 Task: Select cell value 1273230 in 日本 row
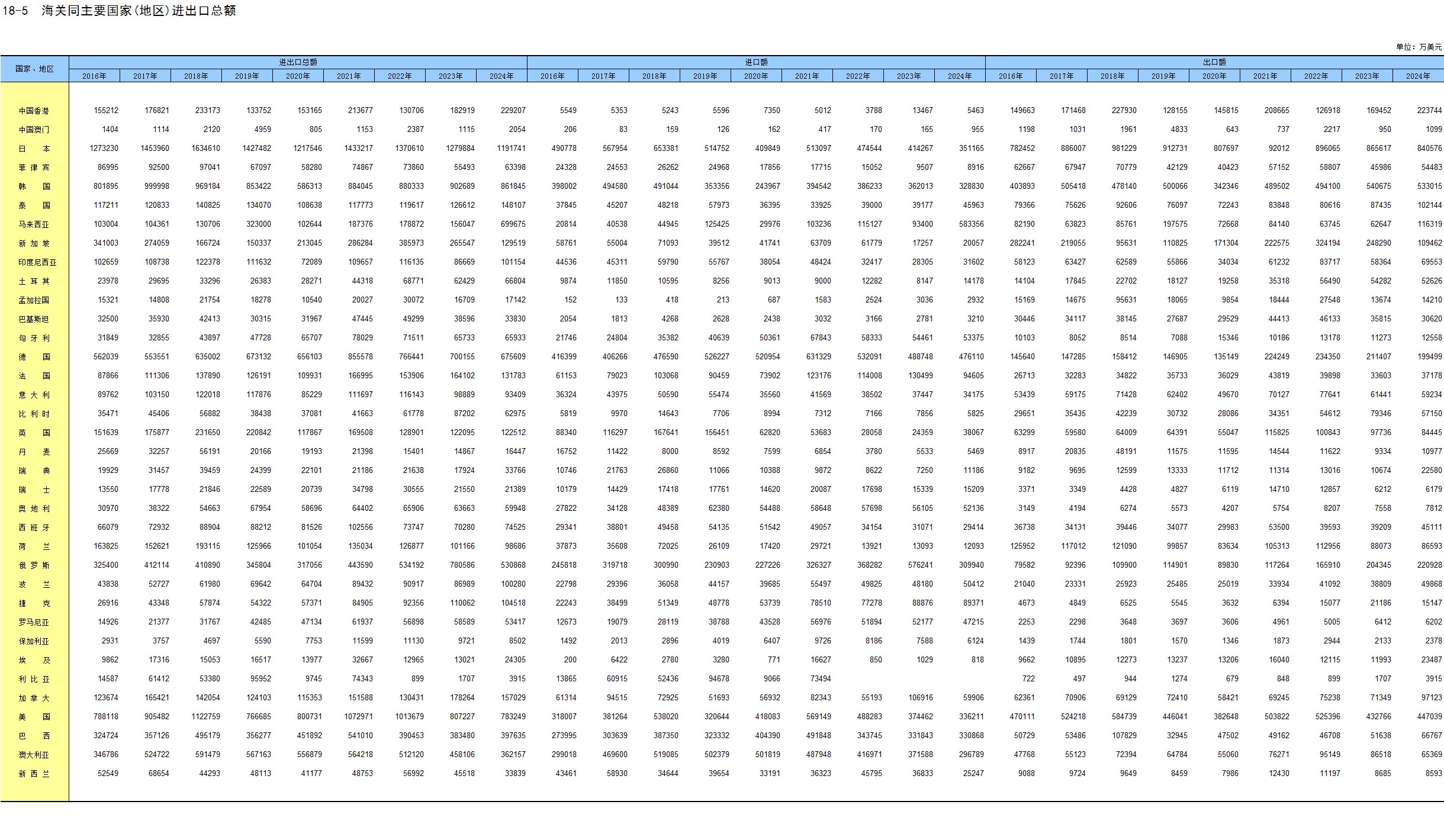click(x=104, y=149)
